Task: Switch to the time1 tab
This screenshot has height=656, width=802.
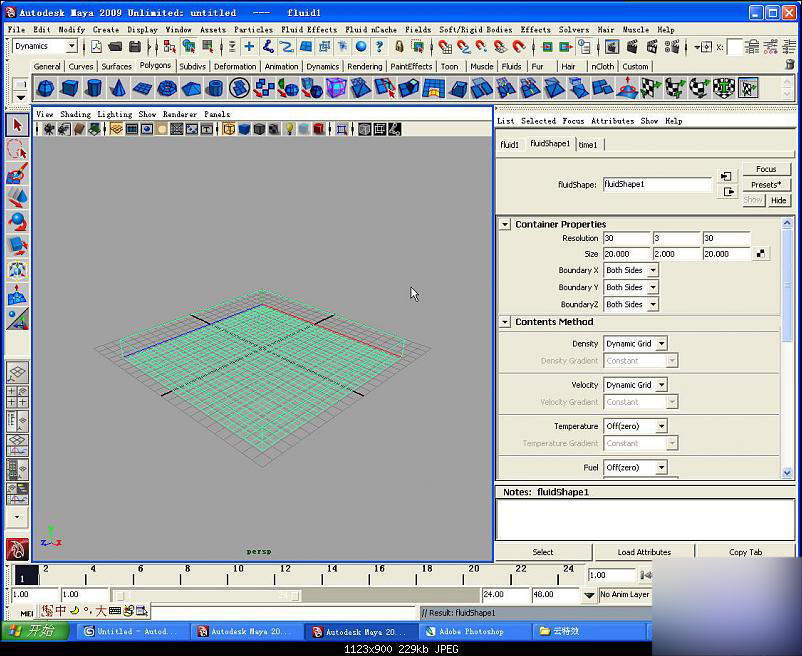Action: [x=588, y=144]
